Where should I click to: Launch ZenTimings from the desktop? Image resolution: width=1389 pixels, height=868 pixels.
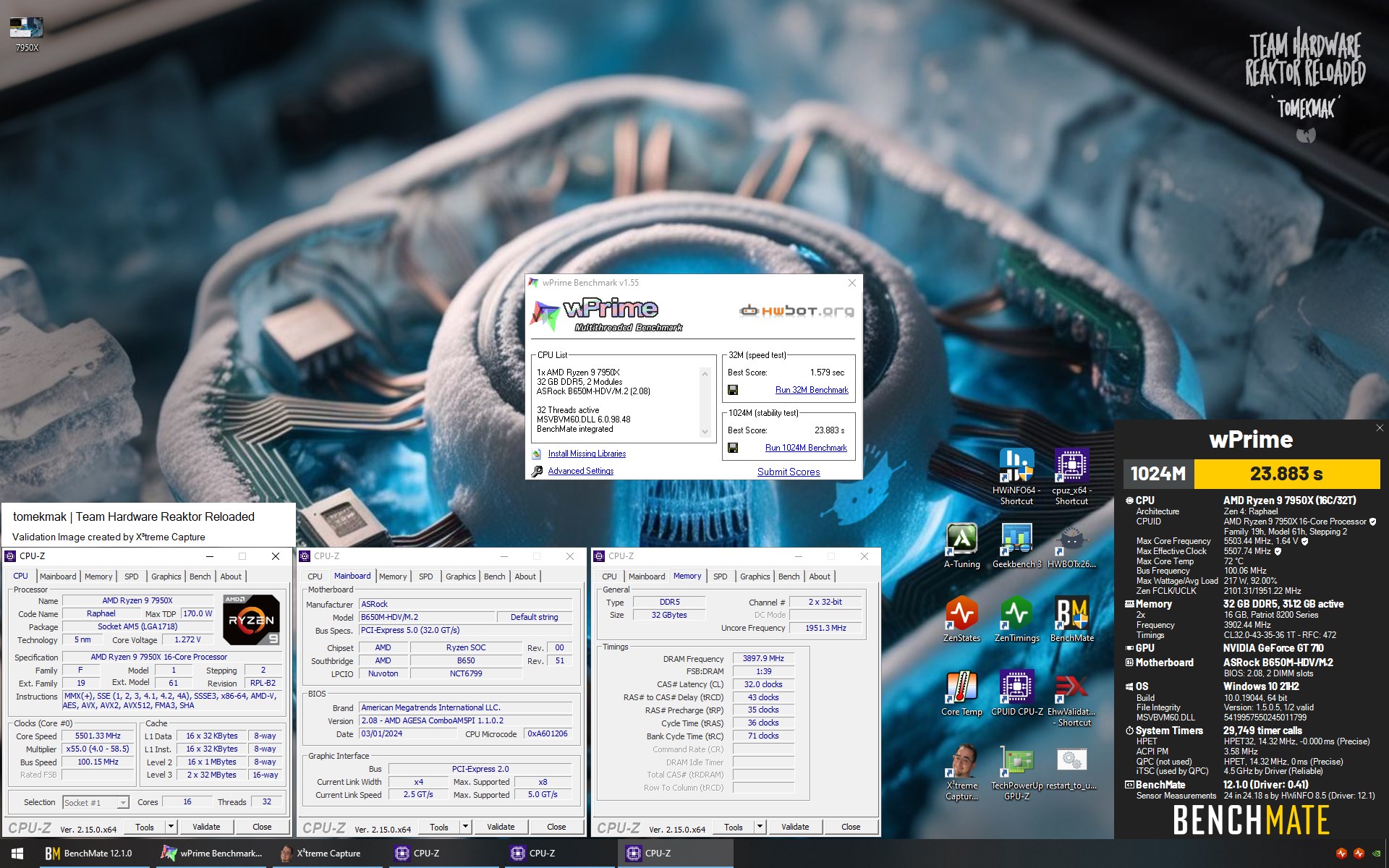(x=1016, y=620)
